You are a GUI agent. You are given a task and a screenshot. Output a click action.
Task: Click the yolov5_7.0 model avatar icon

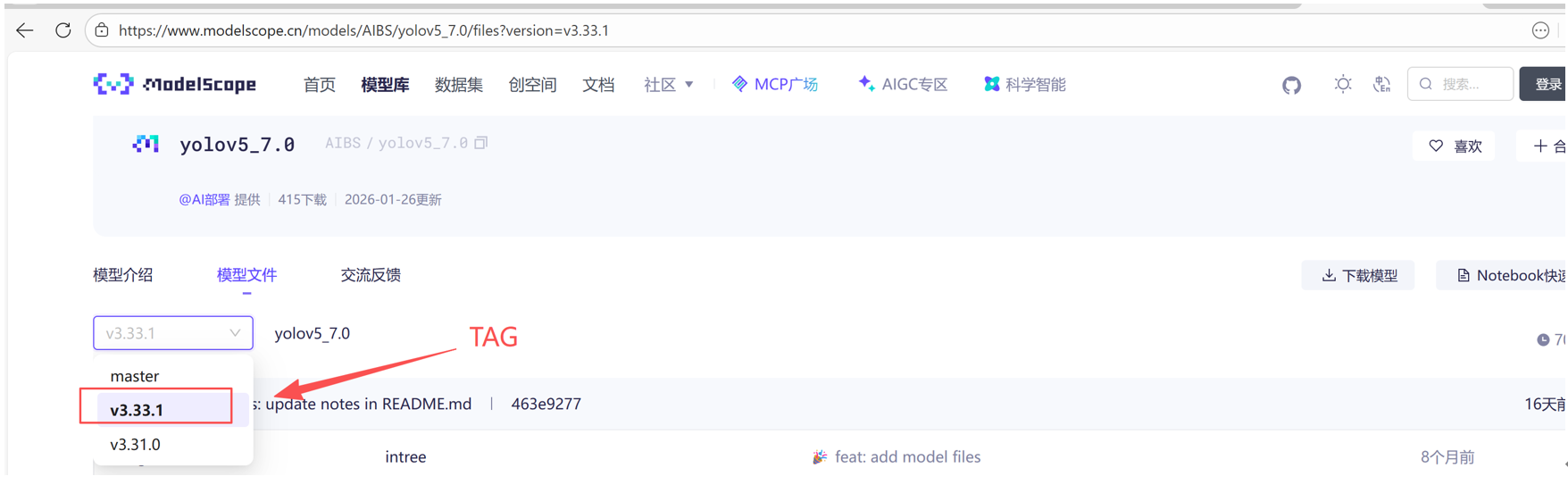coord(146,144)
